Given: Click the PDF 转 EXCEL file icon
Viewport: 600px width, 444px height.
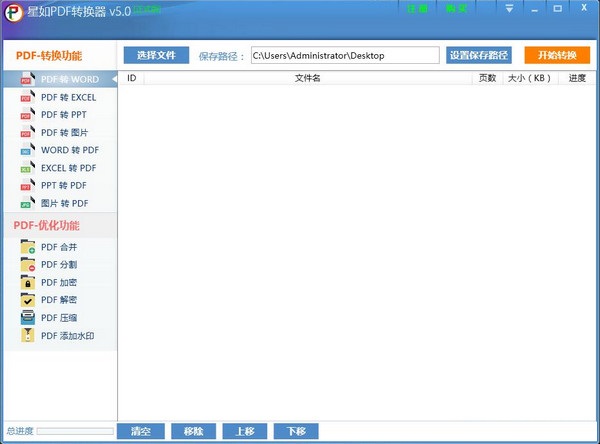Looking at the screenshot, I should point(28,97).
